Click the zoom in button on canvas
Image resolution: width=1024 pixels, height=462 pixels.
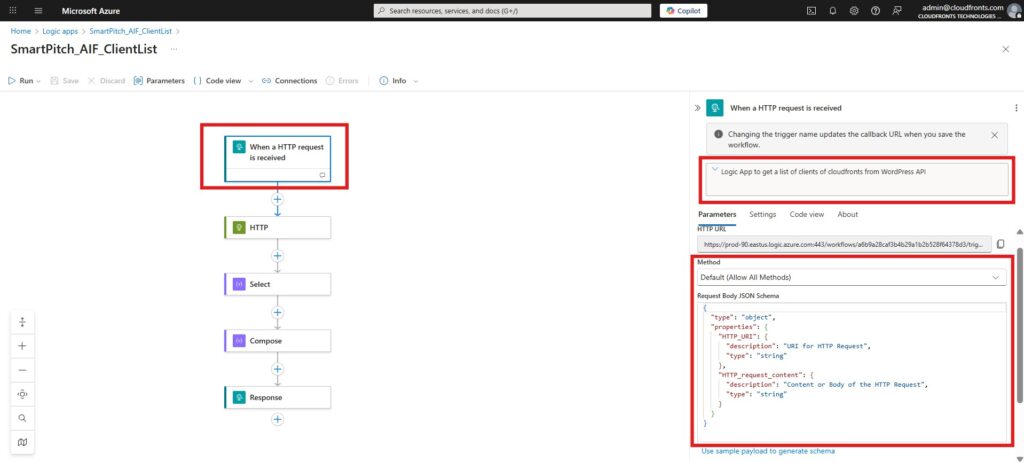(22, 346)
